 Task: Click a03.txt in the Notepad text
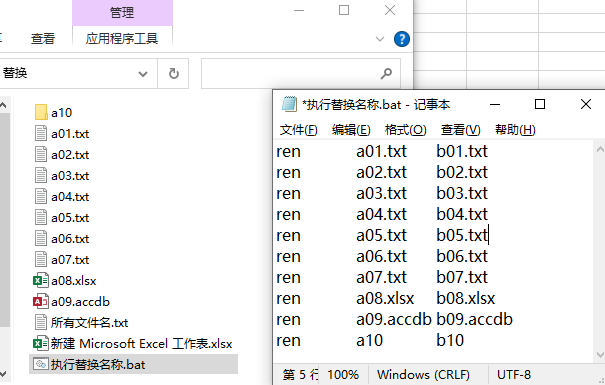click(x=381, y=193)
